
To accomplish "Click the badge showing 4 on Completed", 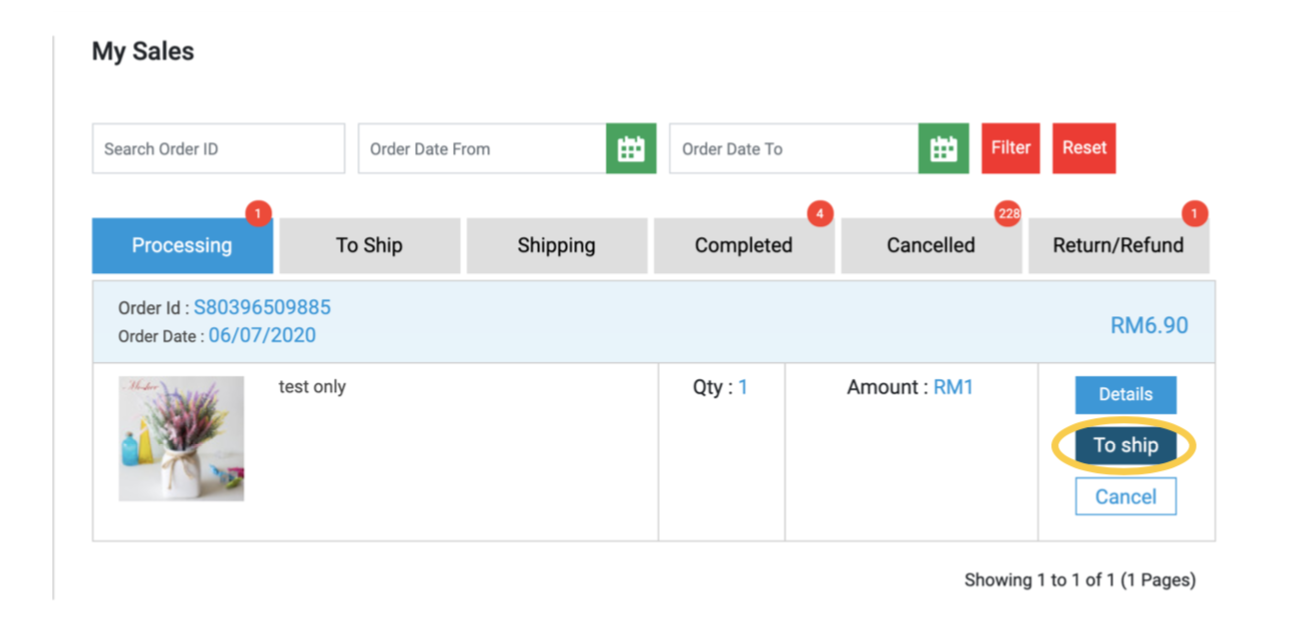I will click(820, 213).
